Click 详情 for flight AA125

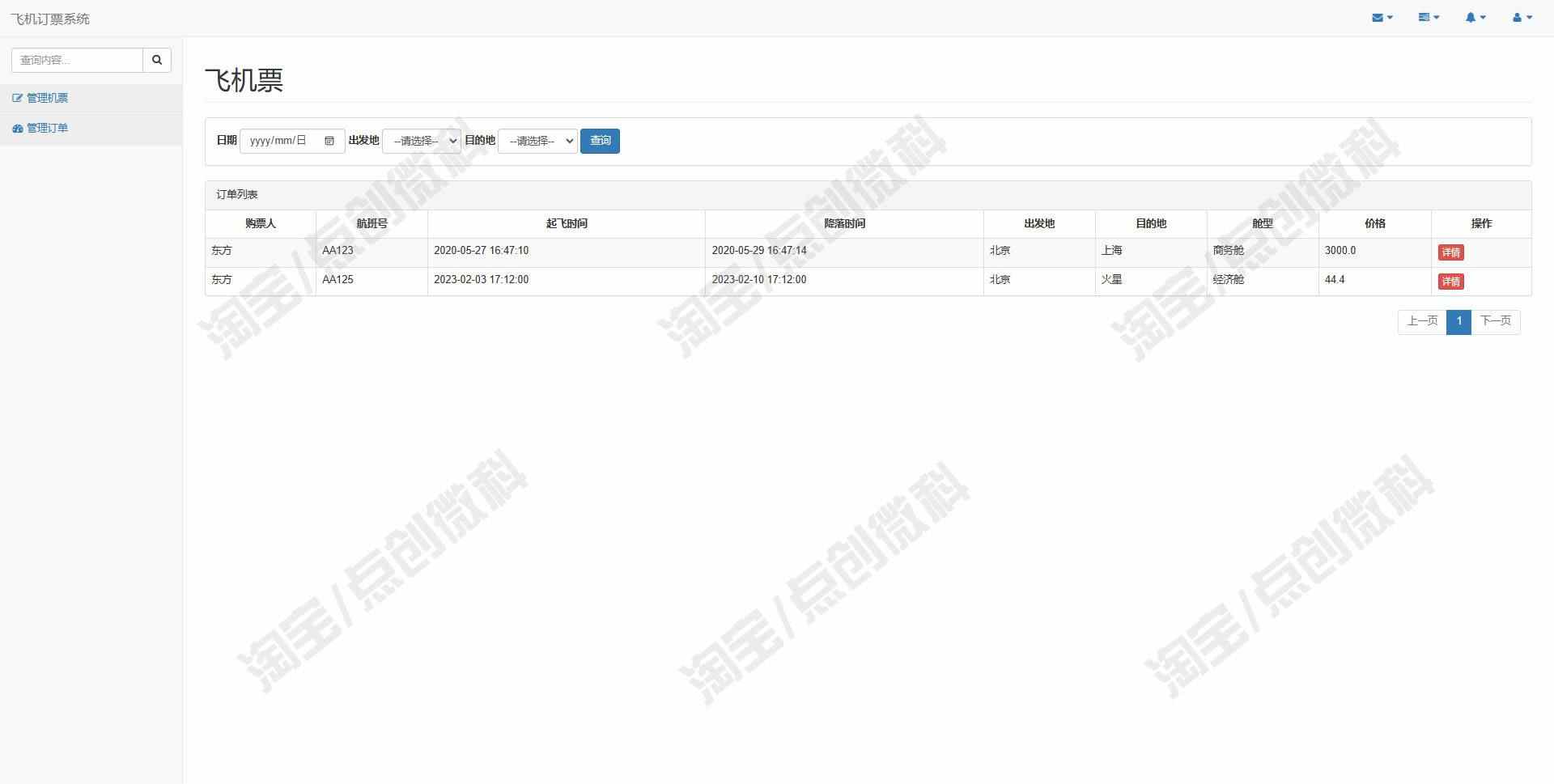(x=1450, y=282)
